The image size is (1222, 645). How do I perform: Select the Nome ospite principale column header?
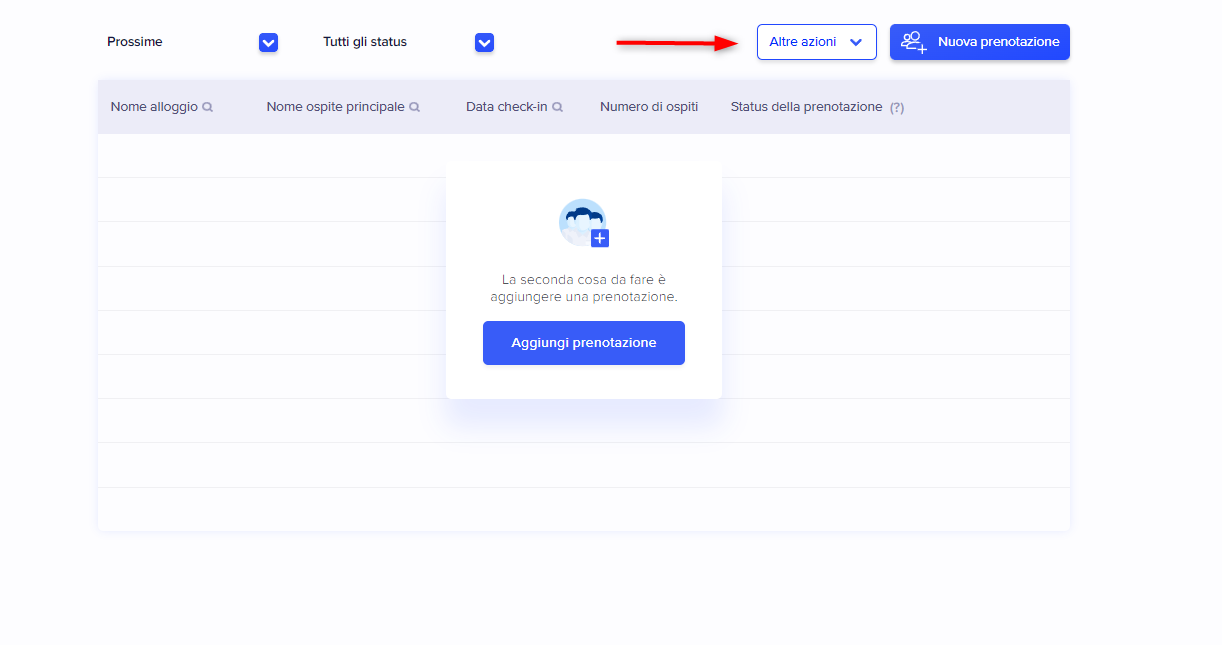[335, 107]
